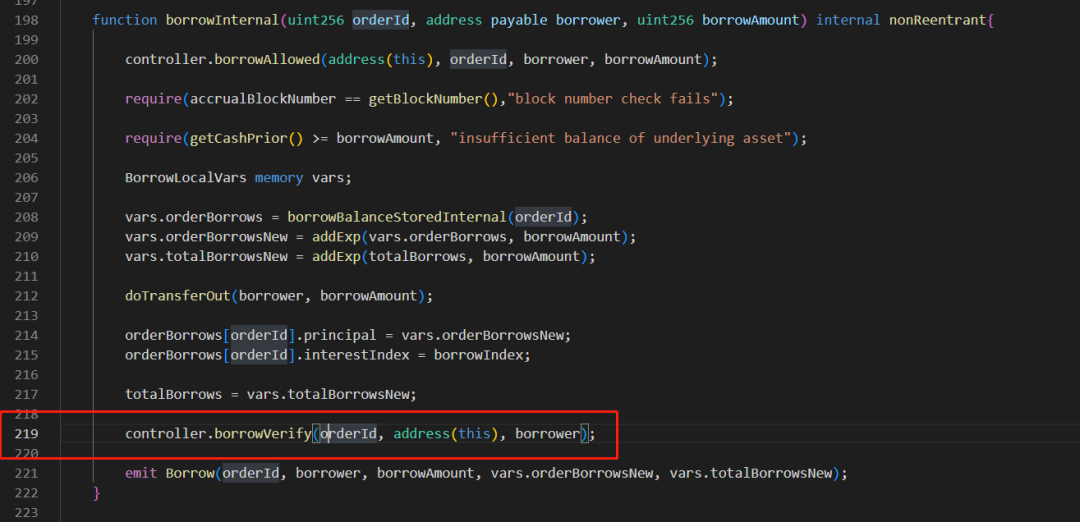Viewport: 1080px width, 522px height.
Task: Click line number 200 in gutter
Action: (x=27, y=59)
